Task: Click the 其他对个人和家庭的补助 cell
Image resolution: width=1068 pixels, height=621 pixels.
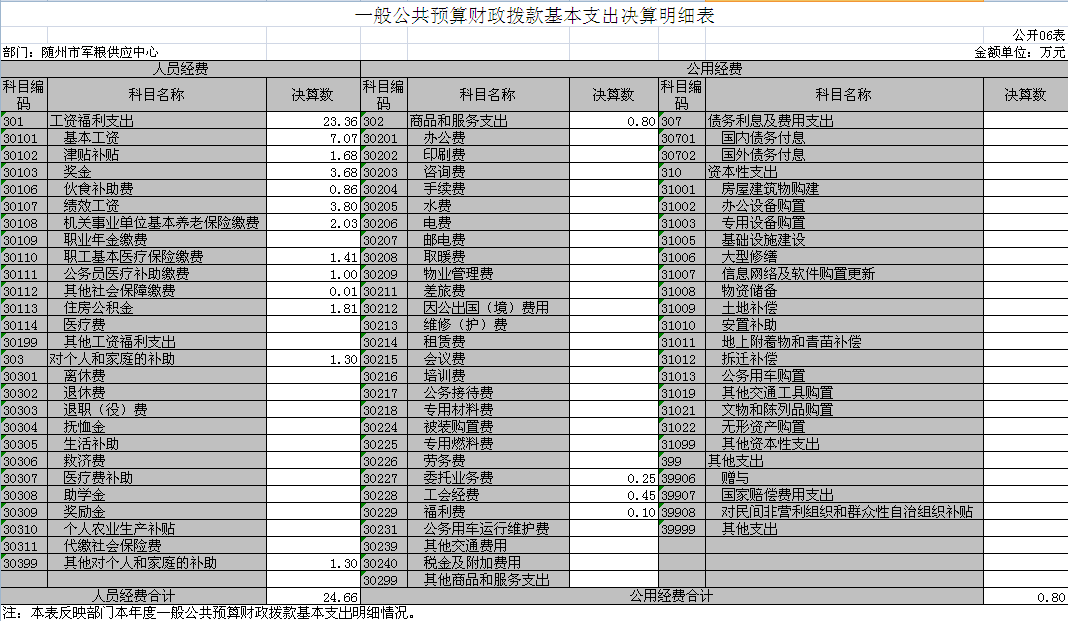Action: pos(157,564)
